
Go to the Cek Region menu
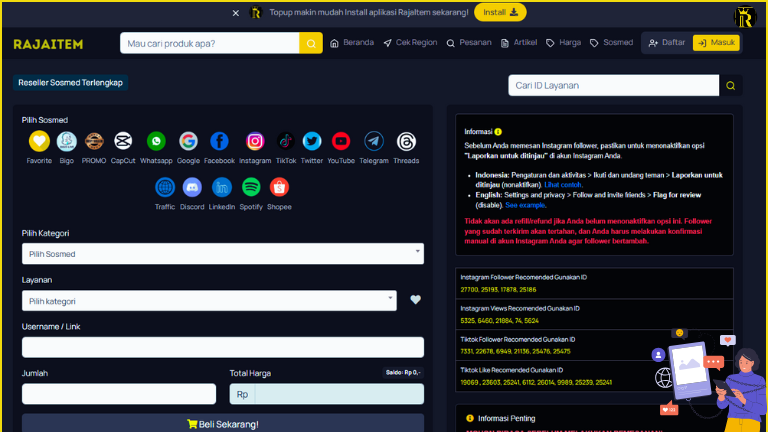[409, 43]
